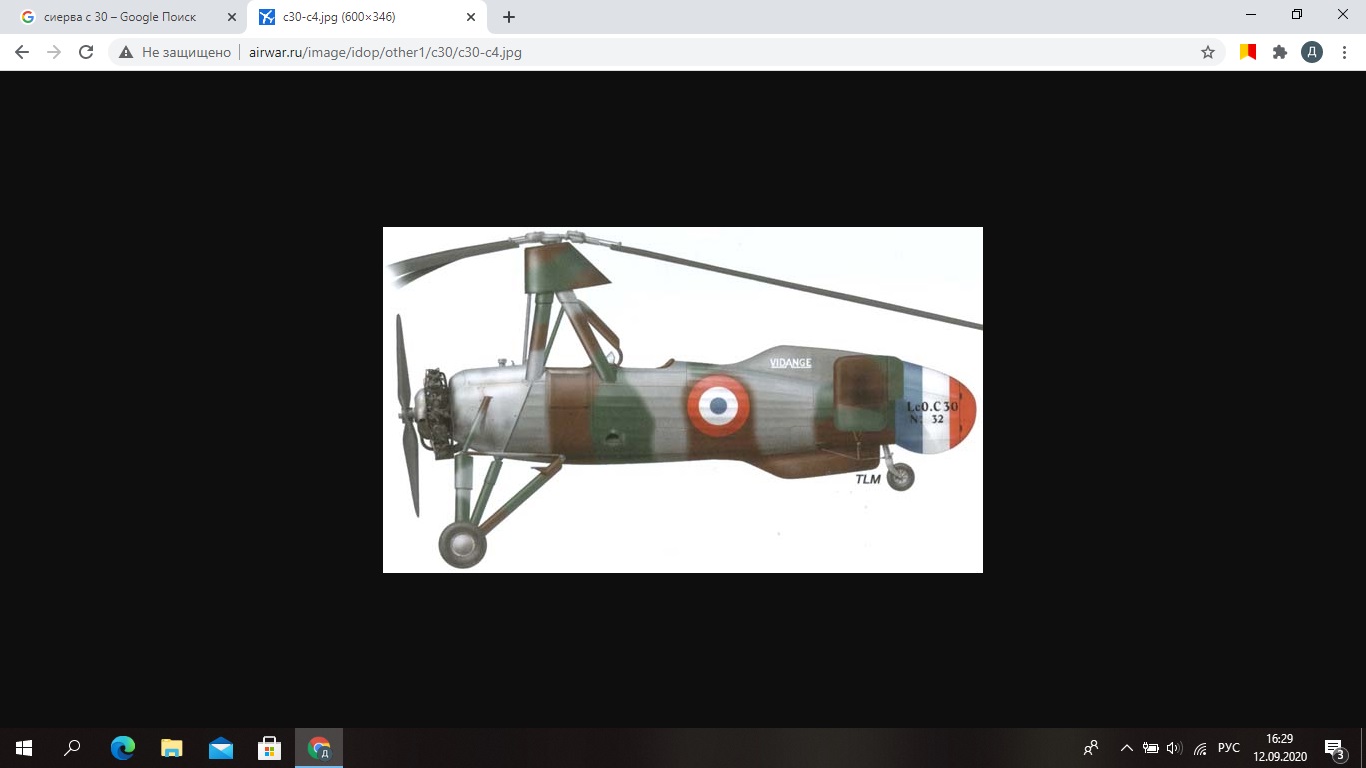Open the Mail app on the taskbar
This screenshot has width=1366, height=768.
coord(221,748)
